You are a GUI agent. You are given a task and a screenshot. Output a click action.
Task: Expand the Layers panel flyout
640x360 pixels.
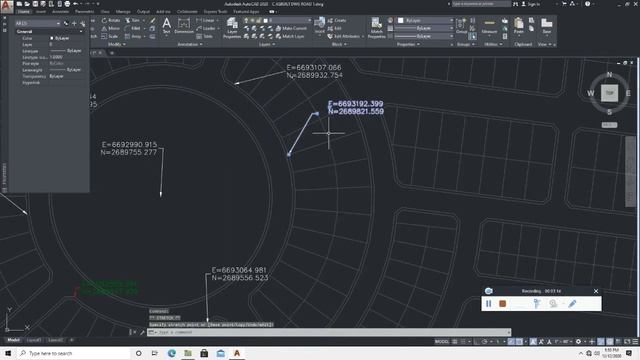pos(267,44)
